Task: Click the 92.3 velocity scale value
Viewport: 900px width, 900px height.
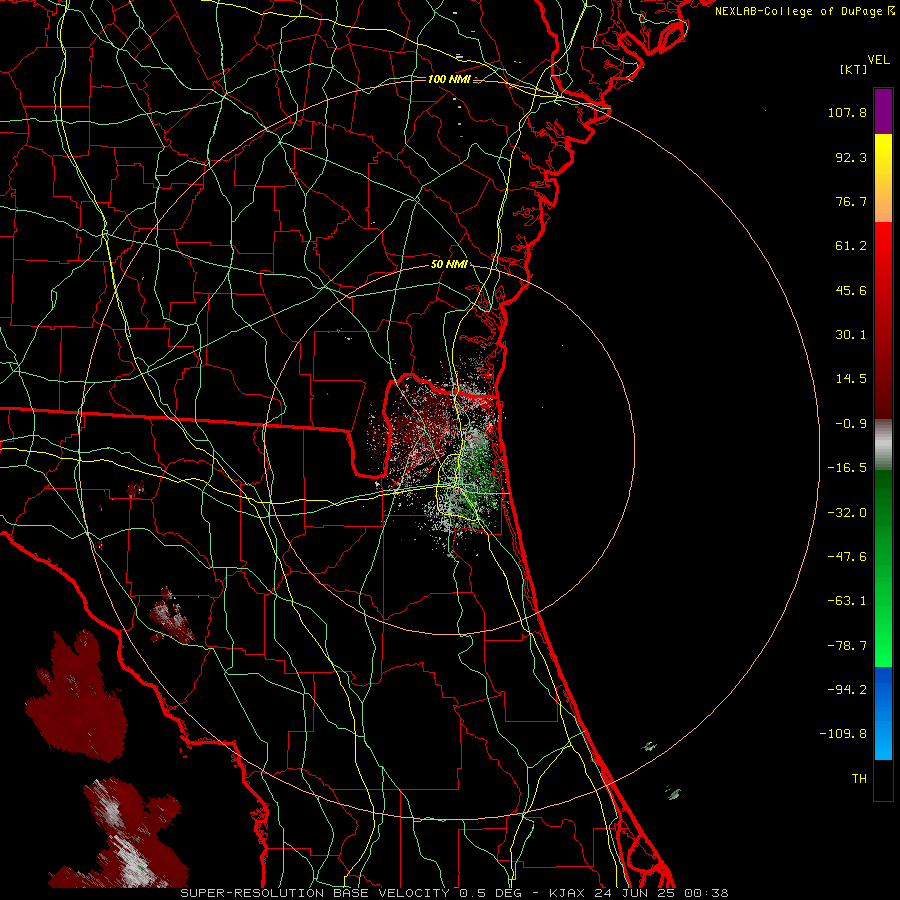Action: (851, 157)
